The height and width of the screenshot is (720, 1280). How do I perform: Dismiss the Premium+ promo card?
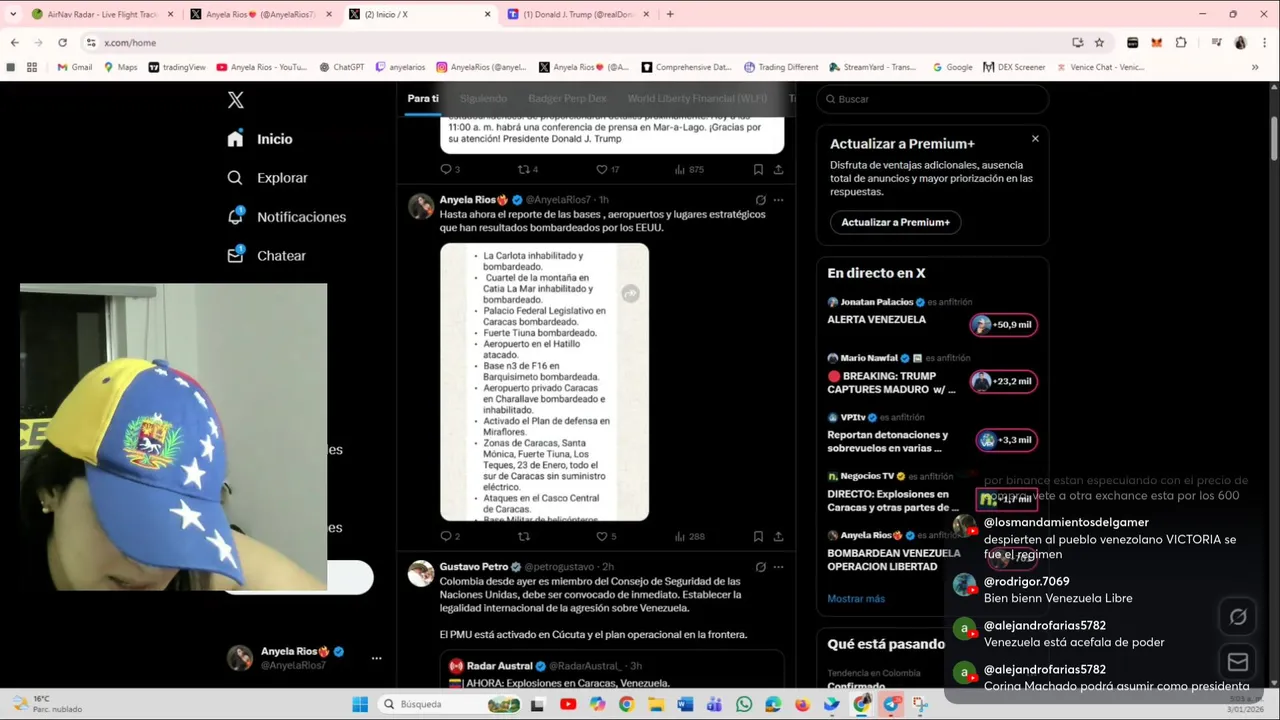[x=1035, y=139]
